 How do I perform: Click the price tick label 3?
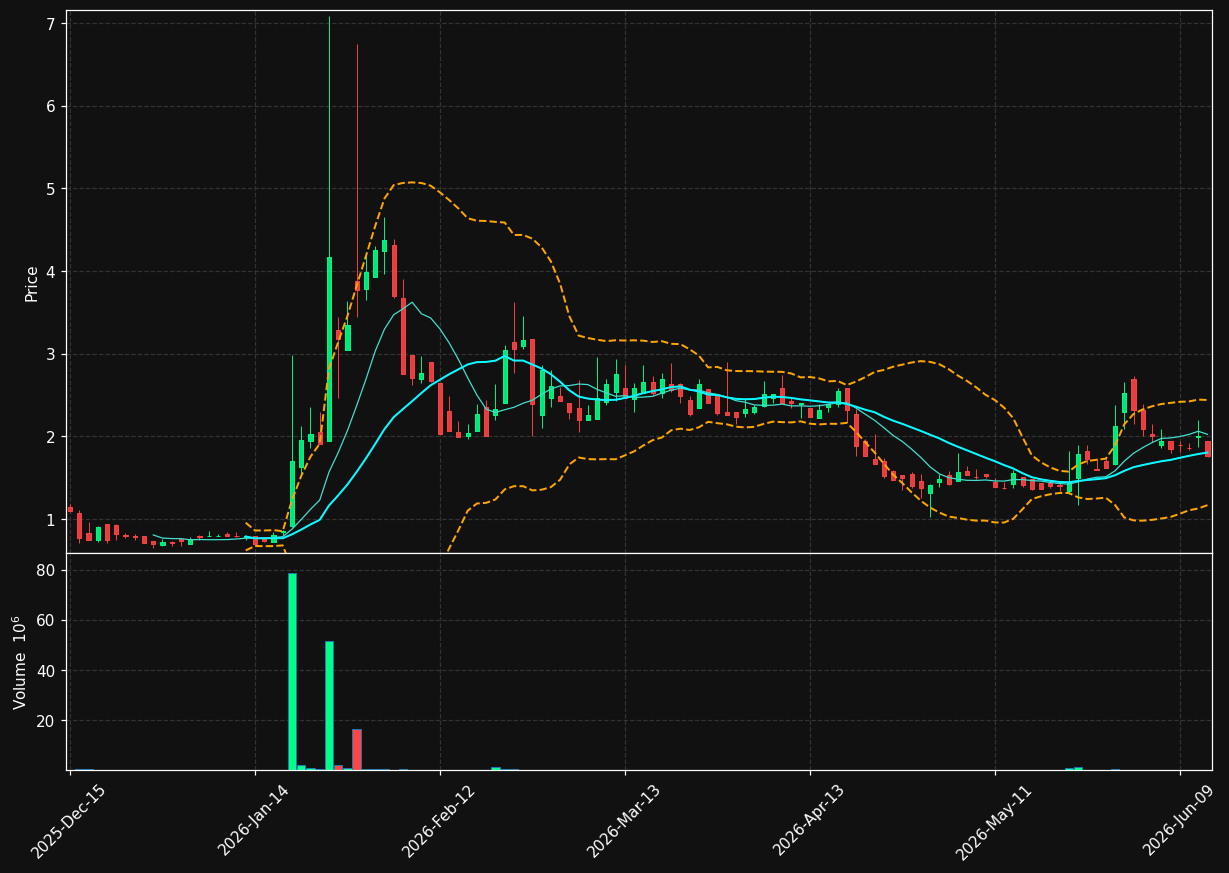tap(52, 354)
